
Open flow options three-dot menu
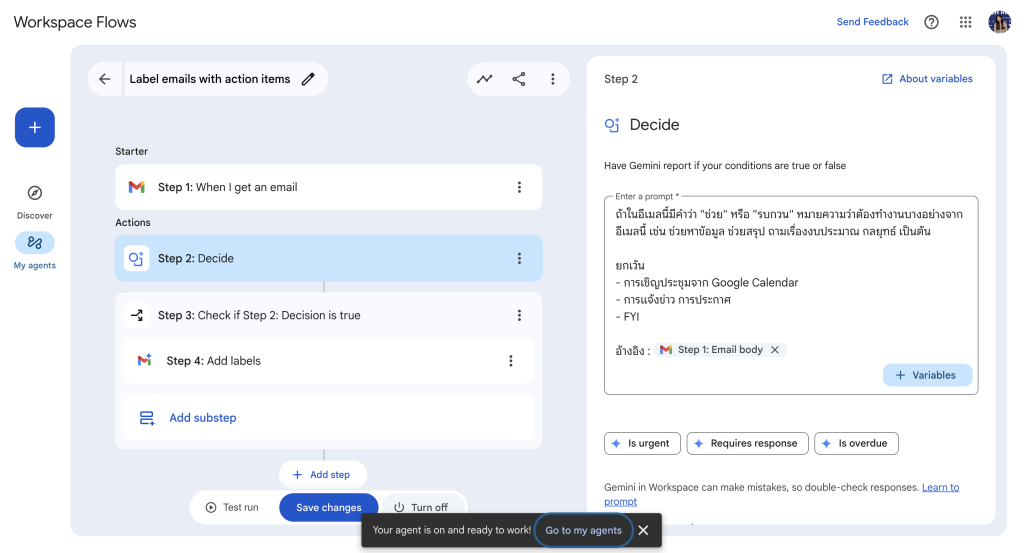(553, 79)
